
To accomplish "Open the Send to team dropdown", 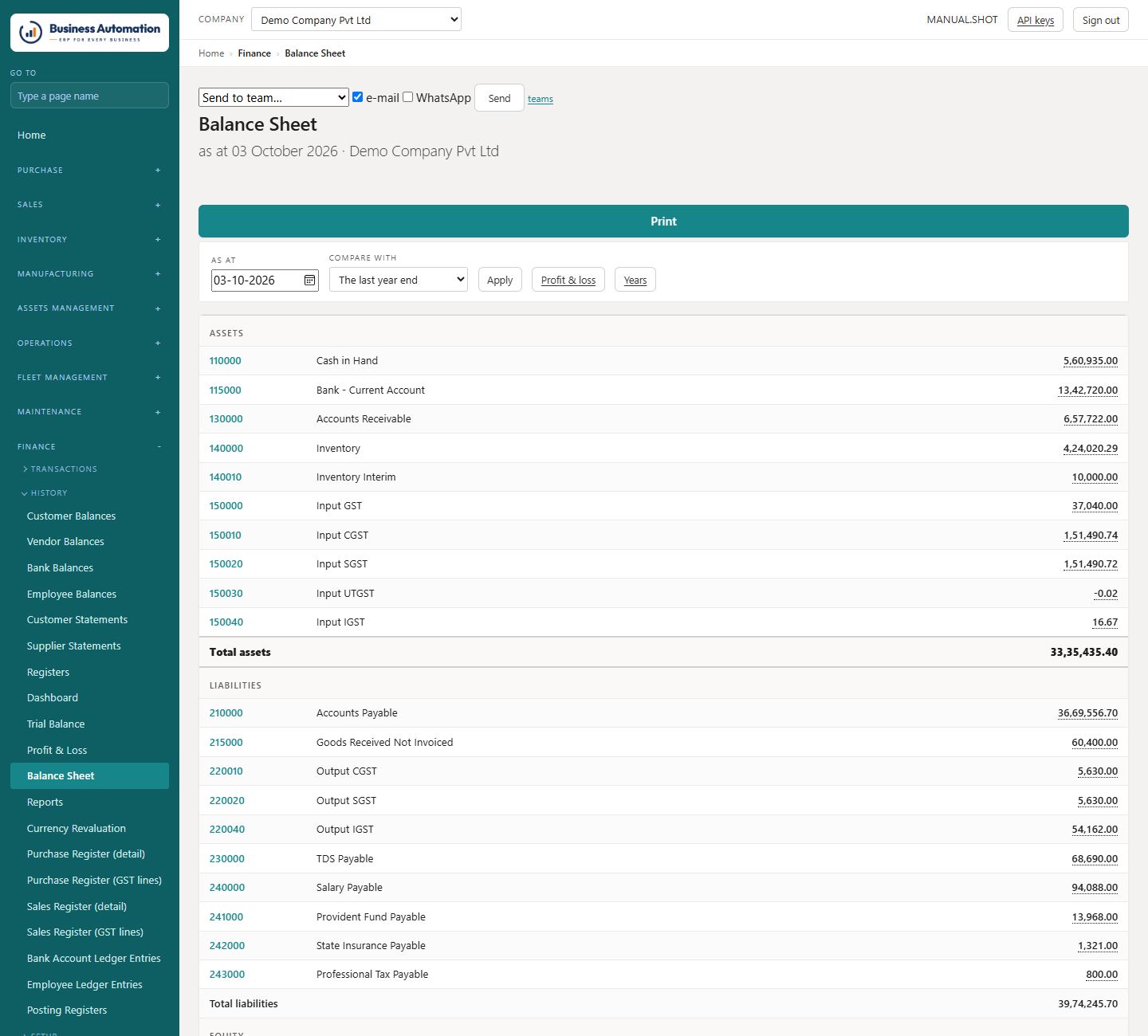I will [273, 97].
